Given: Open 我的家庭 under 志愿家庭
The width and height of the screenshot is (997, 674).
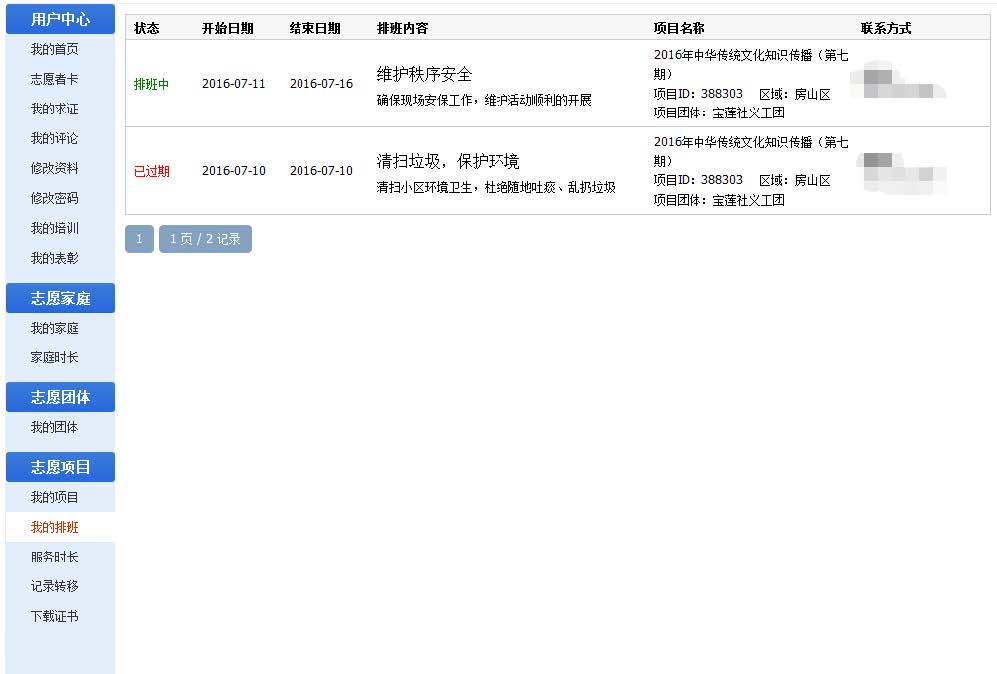Looking at the screenshot, I should 54,328.
